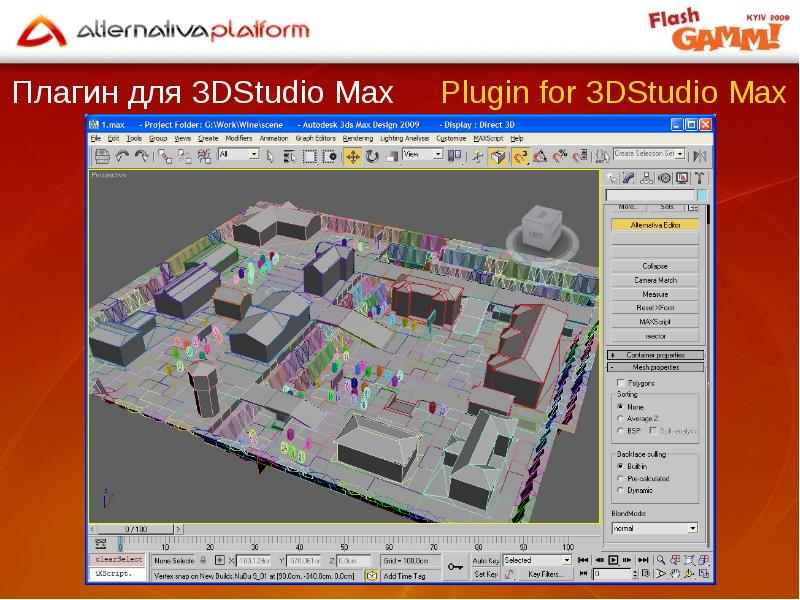This screenshot has width=800, height=600.
Task: Click the Alternativa Editor utility button
Action: point(655,224)
